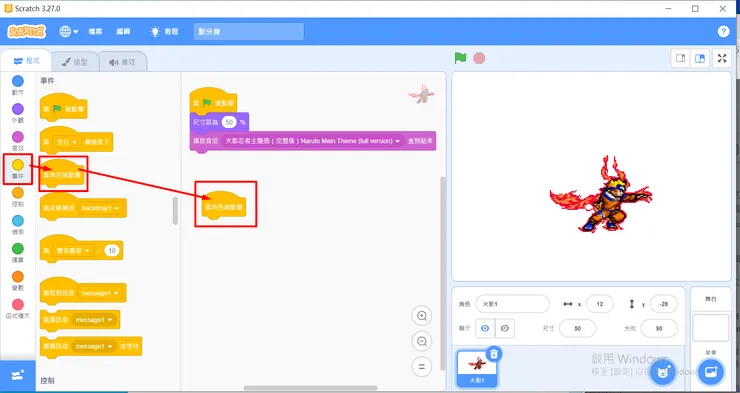Zoom out the code workspace
This screenshot has width=740, height=393.
422,341
